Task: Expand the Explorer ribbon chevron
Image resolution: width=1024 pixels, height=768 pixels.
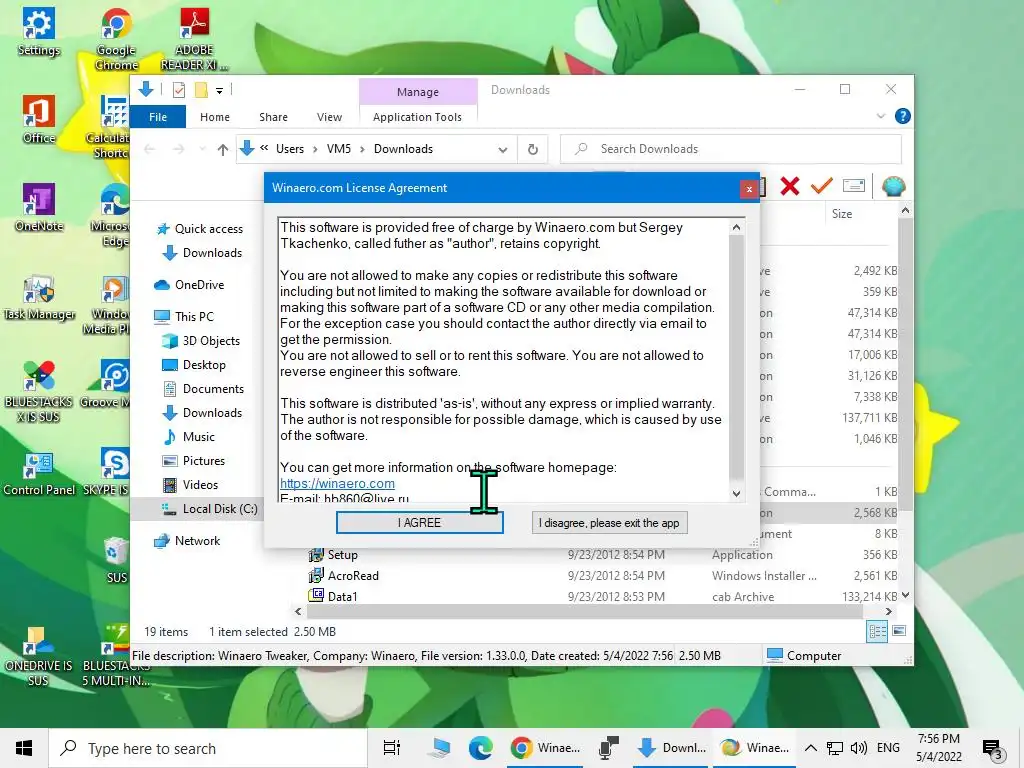Action: (881, 116)
